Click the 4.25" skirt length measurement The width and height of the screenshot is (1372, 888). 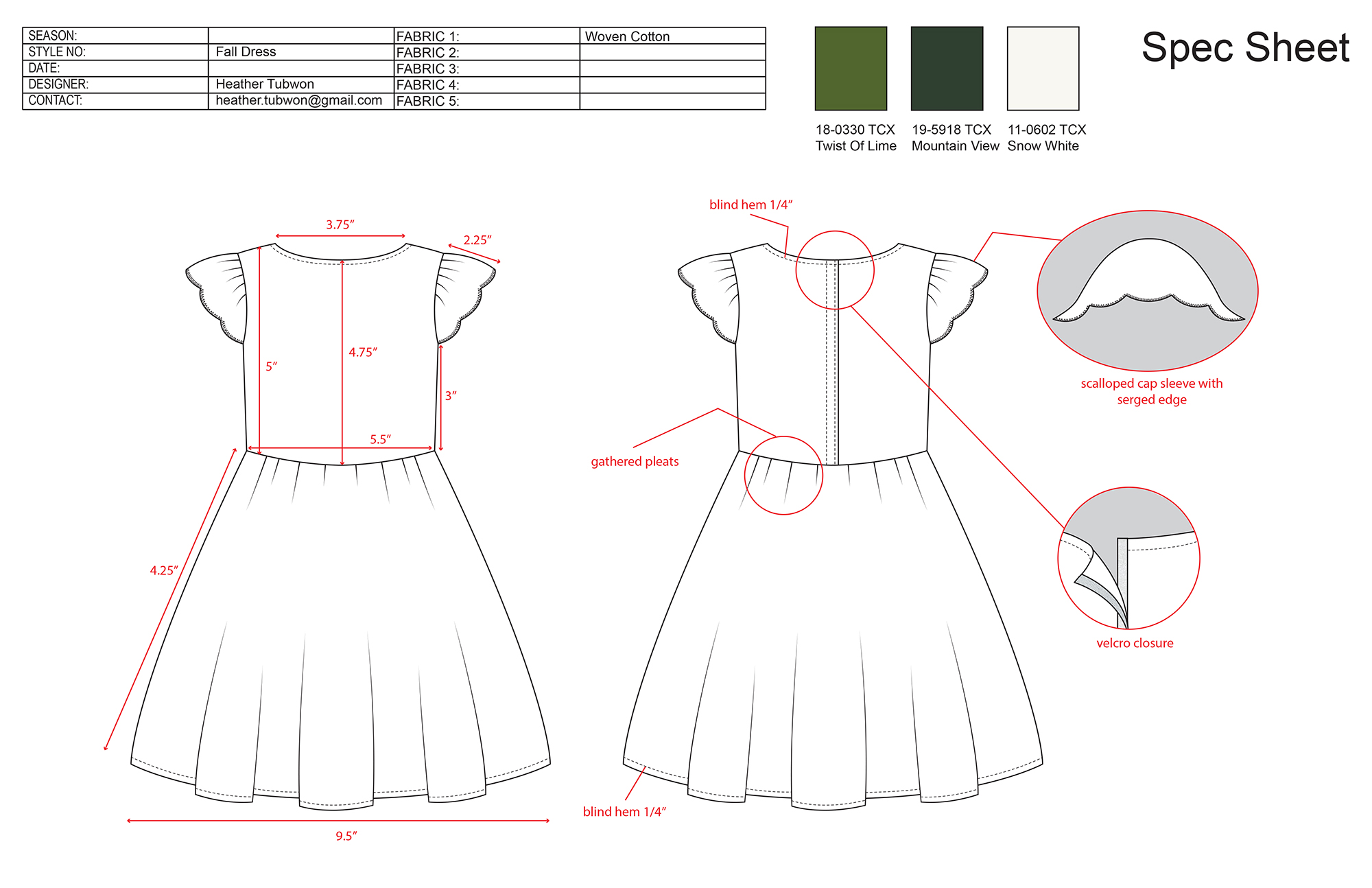point(164,571)
